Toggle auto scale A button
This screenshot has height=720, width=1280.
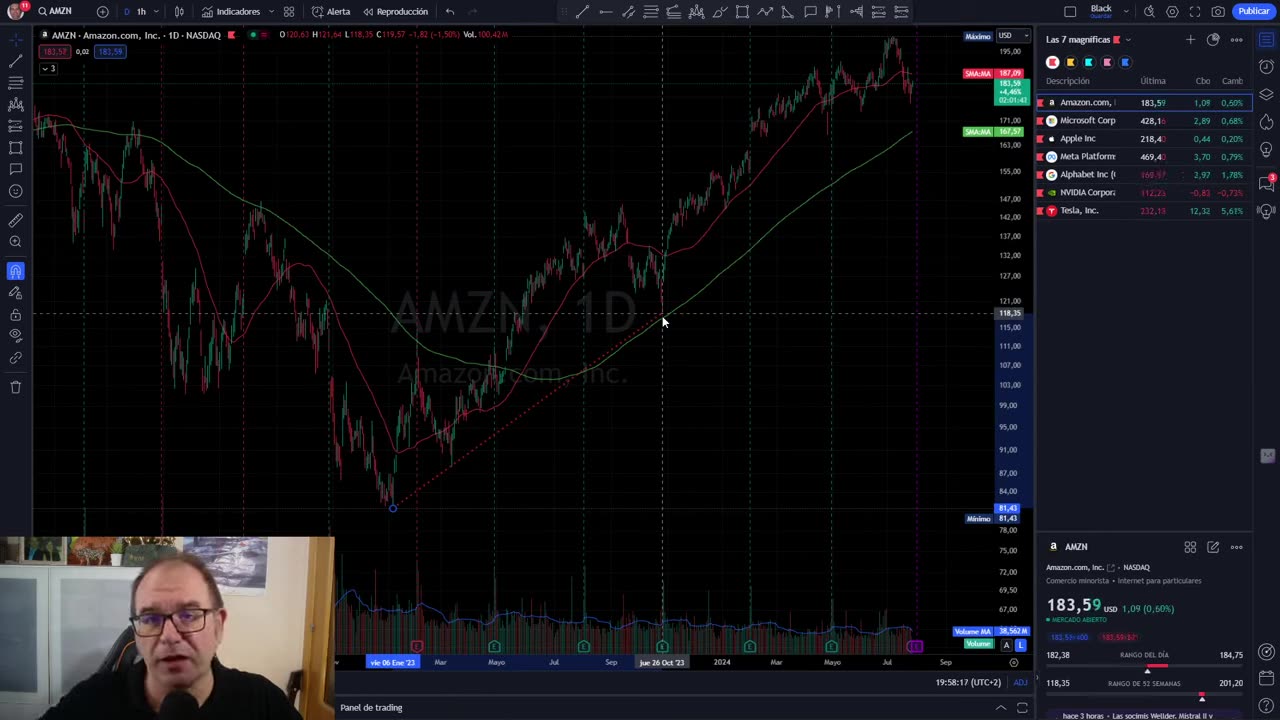point(1006,645)
